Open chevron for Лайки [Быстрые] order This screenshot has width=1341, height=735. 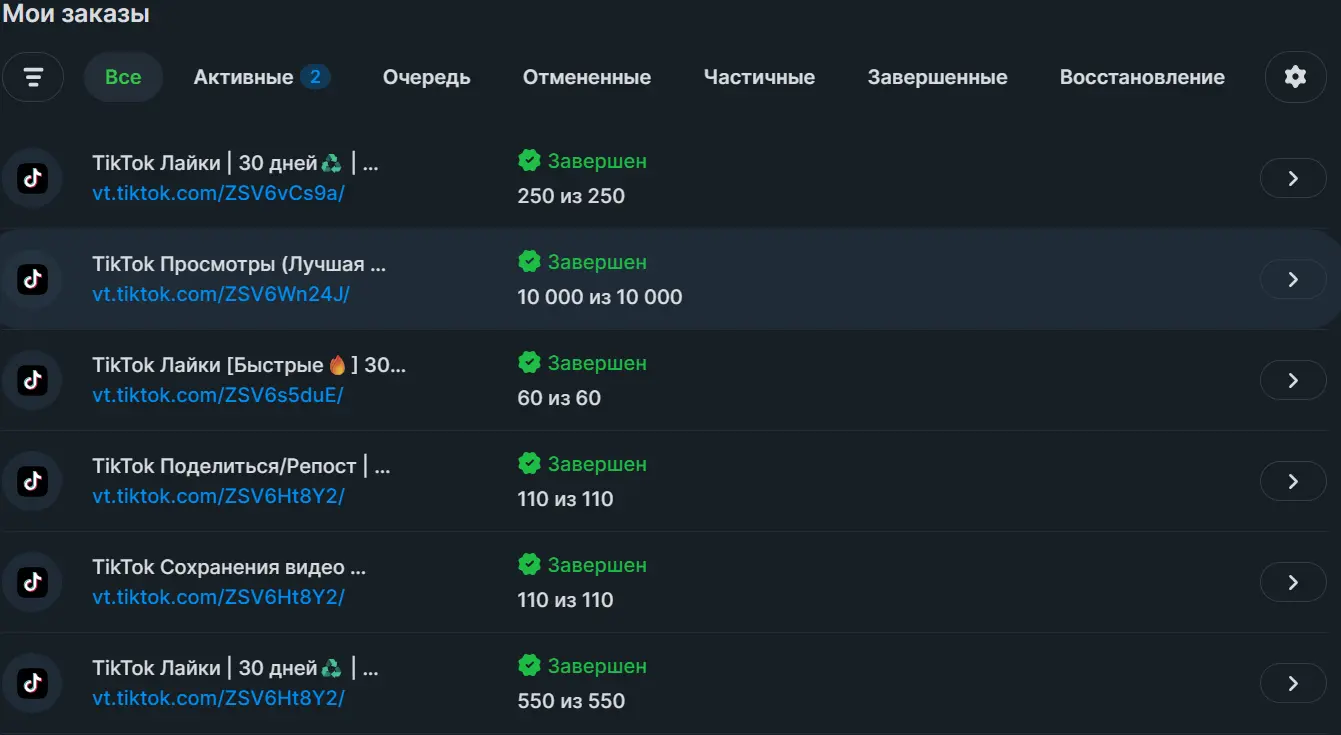coord(1293,380)
